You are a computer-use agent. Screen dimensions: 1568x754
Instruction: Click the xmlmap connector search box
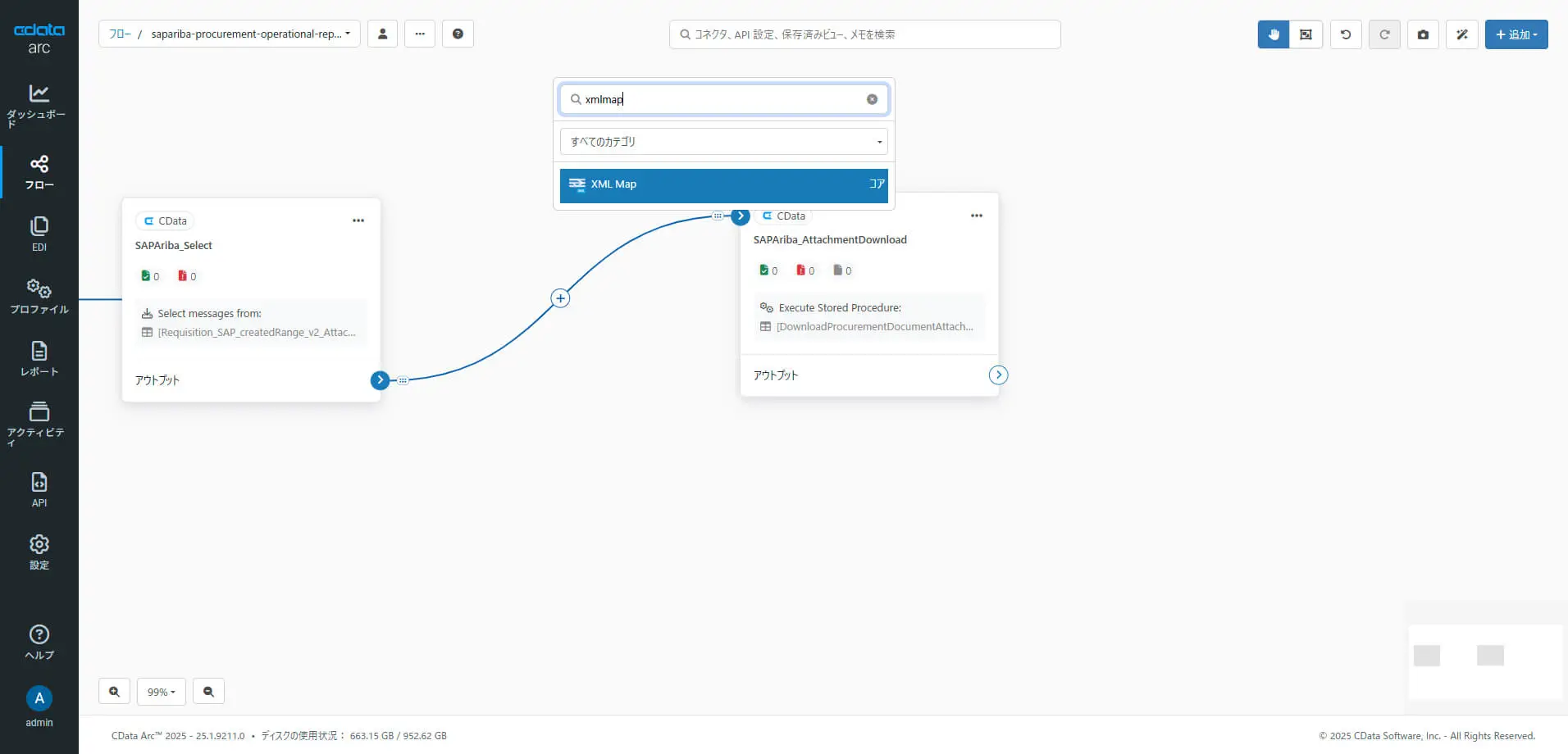724,99
